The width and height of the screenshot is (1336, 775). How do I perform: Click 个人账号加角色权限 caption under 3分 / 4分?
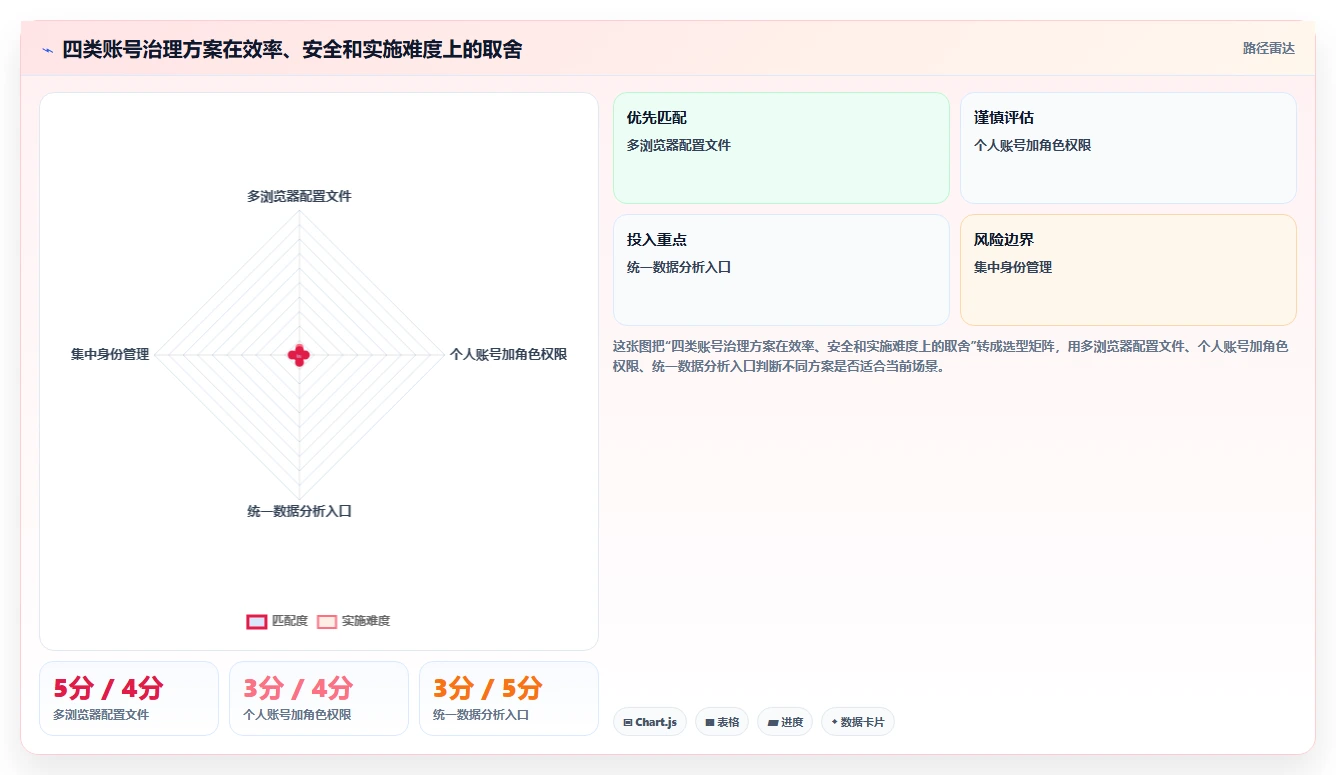point(297,715)
